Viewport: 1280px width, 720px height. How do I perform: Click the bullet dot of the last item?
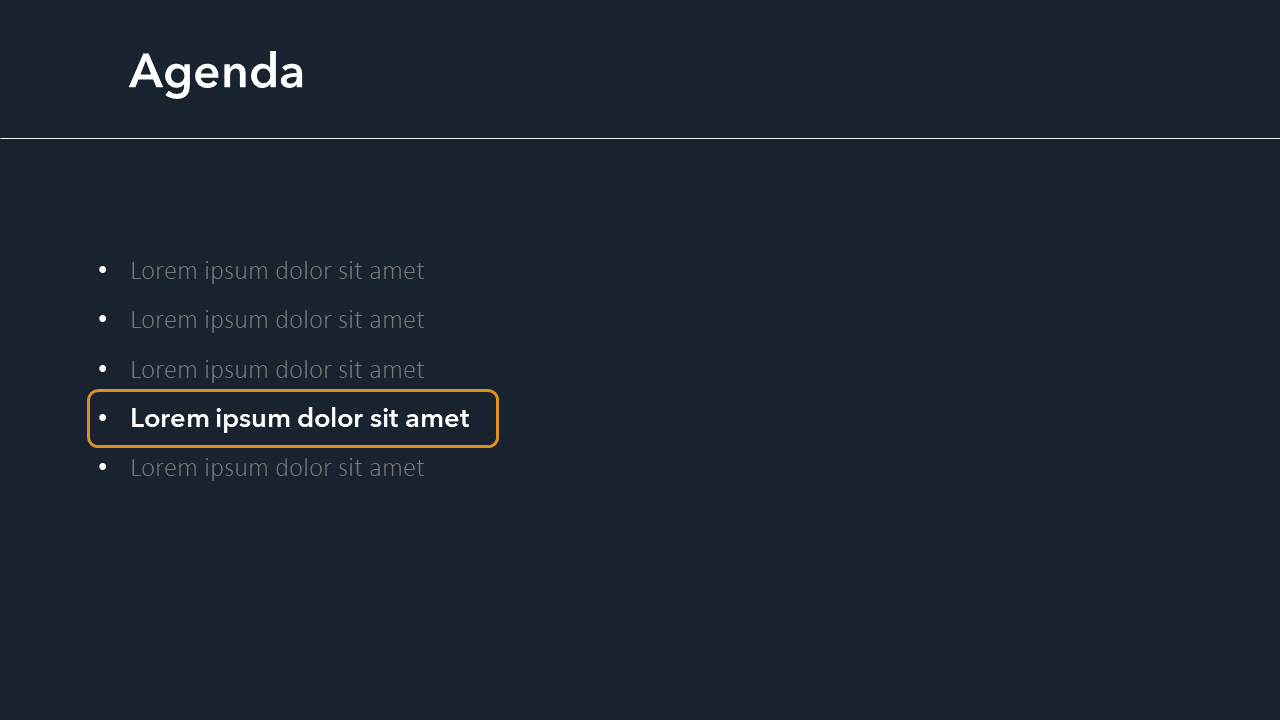coord(103,467)
